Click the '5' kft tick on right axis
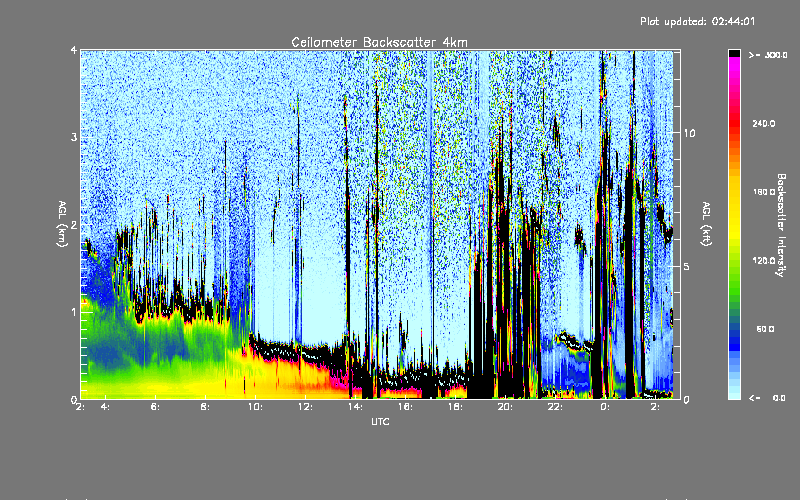This screenshot has height=500, width=800. click(687, 266)
